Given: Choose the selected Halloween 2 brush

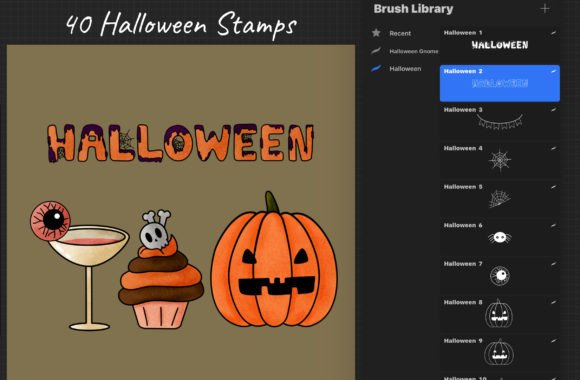Looking at the screenshot, I should point(500,83).
